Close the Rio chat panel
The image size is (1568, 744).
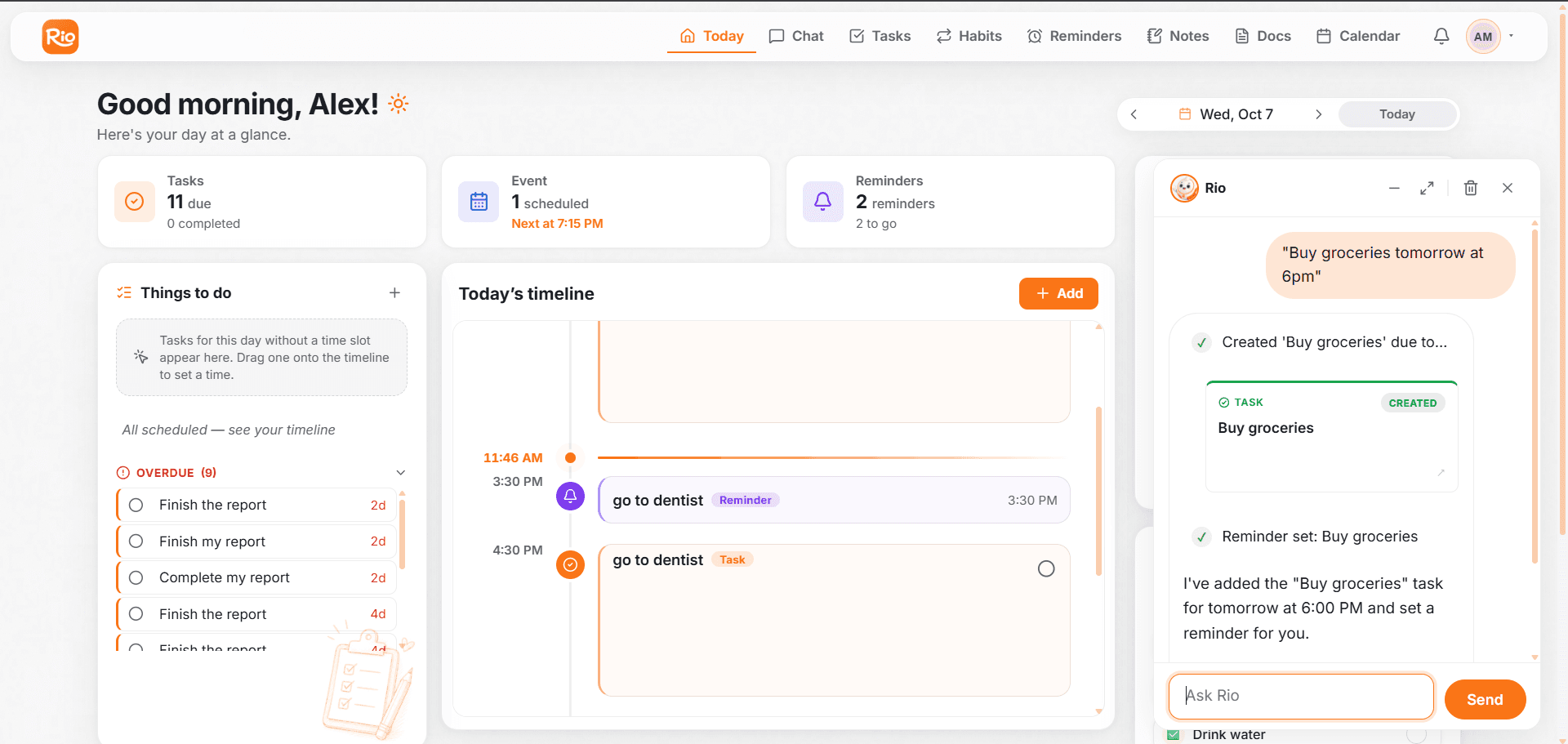pyautogui.click(x=1508, y=188)
